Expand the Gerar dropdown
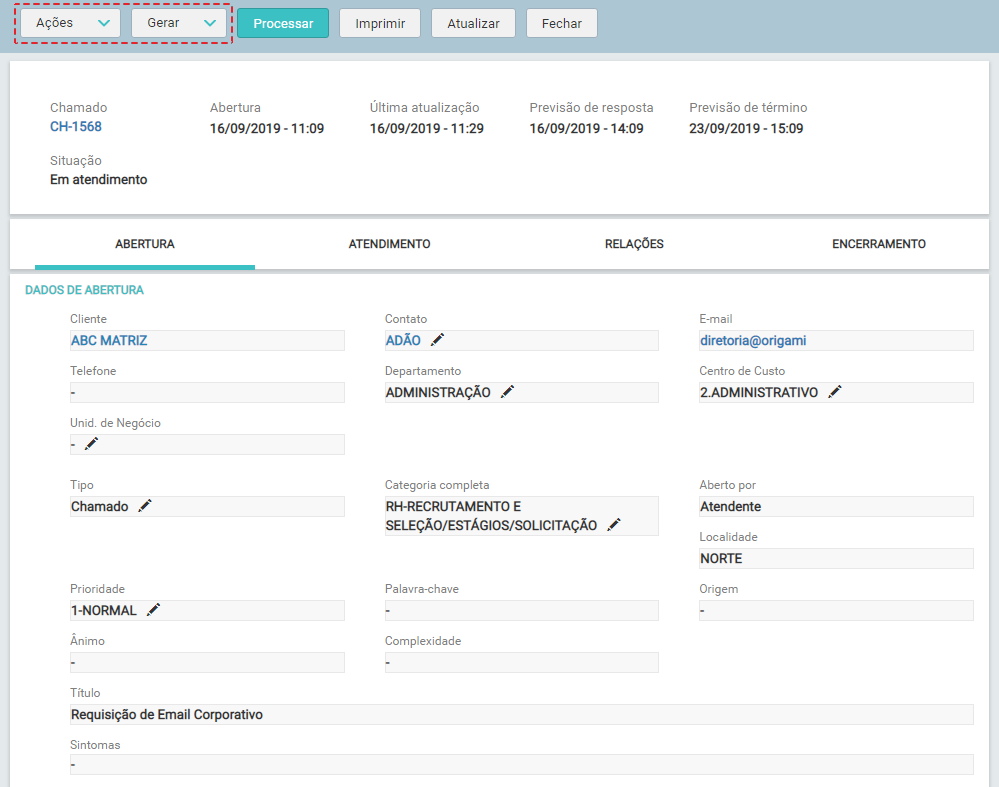Viewport: 999px width, 787px height. pyautogui.click(x=179, y=23)
